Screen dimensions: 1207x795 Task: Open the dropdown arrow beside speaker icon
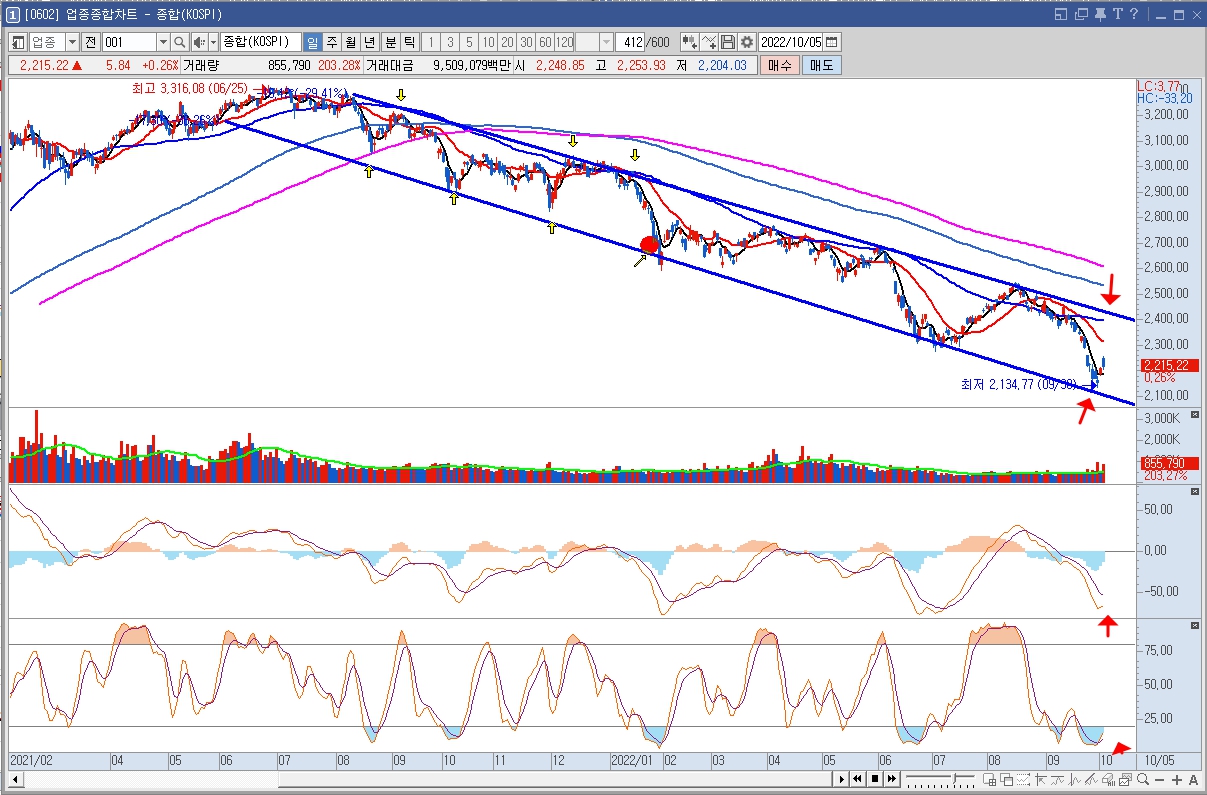213,42
